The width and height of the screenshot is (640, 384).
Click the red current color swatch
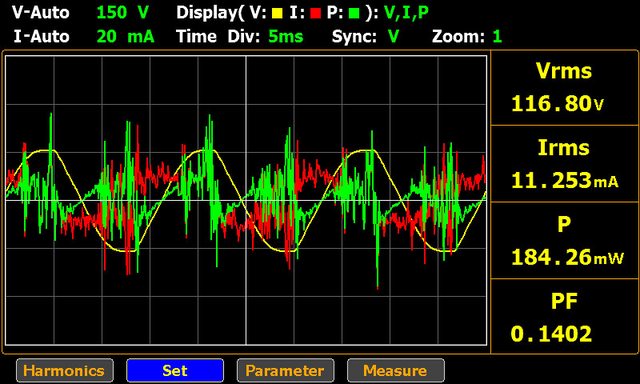(315, 13)
